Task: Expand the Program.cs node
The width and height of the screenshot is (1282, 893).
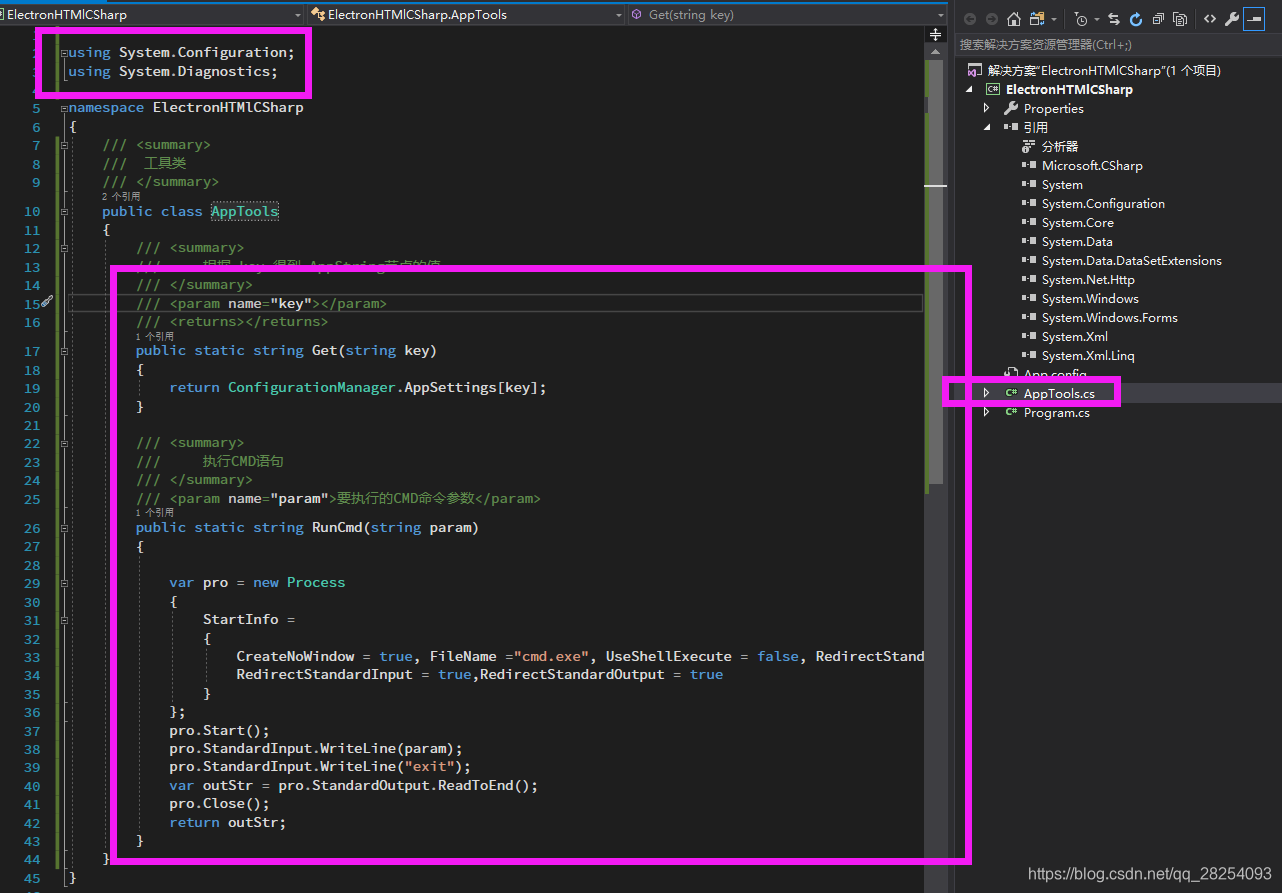Action: point(987,413)
